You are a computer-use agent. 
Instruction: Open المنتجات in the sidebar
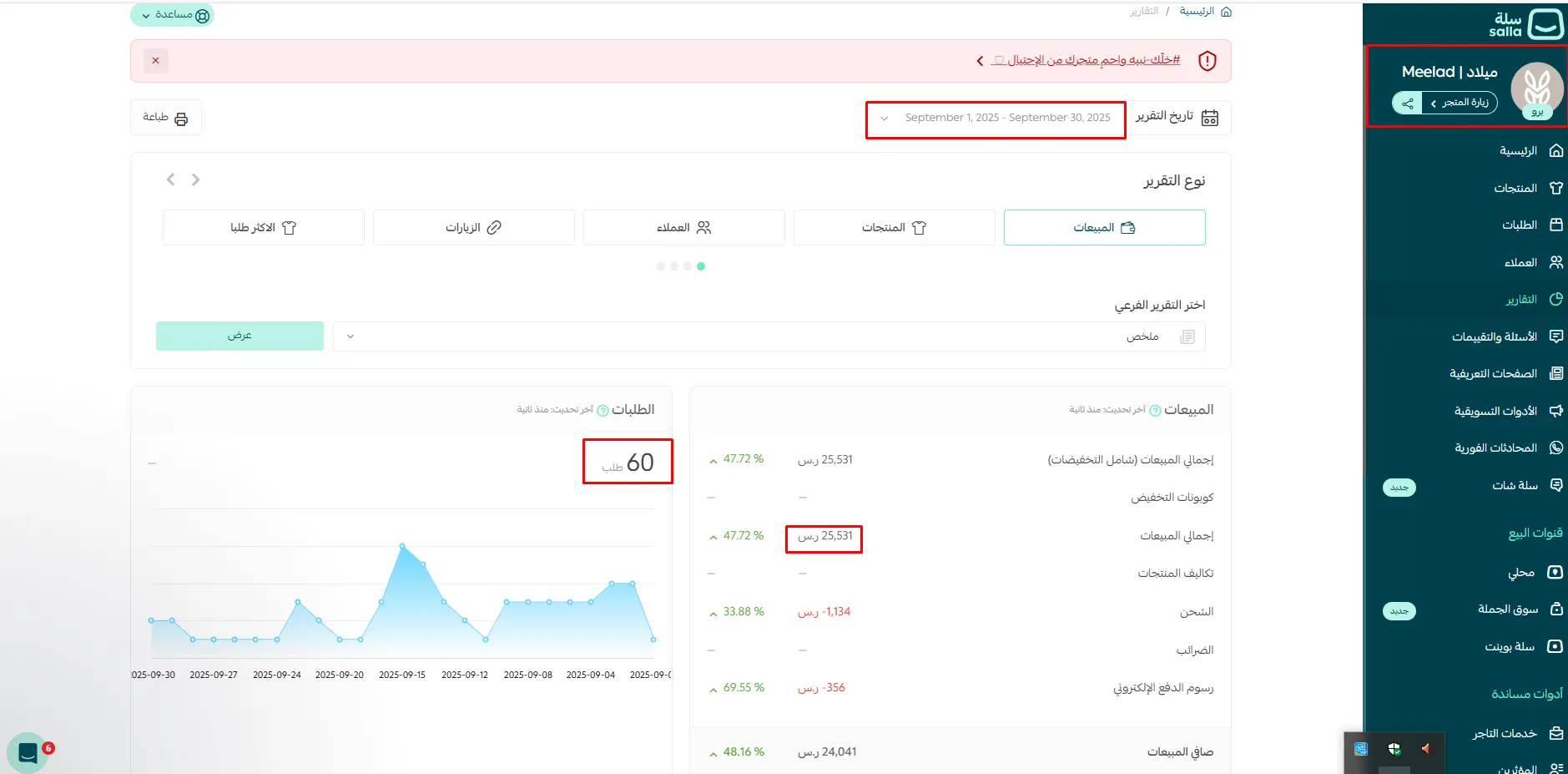[x=1527, y=188]
